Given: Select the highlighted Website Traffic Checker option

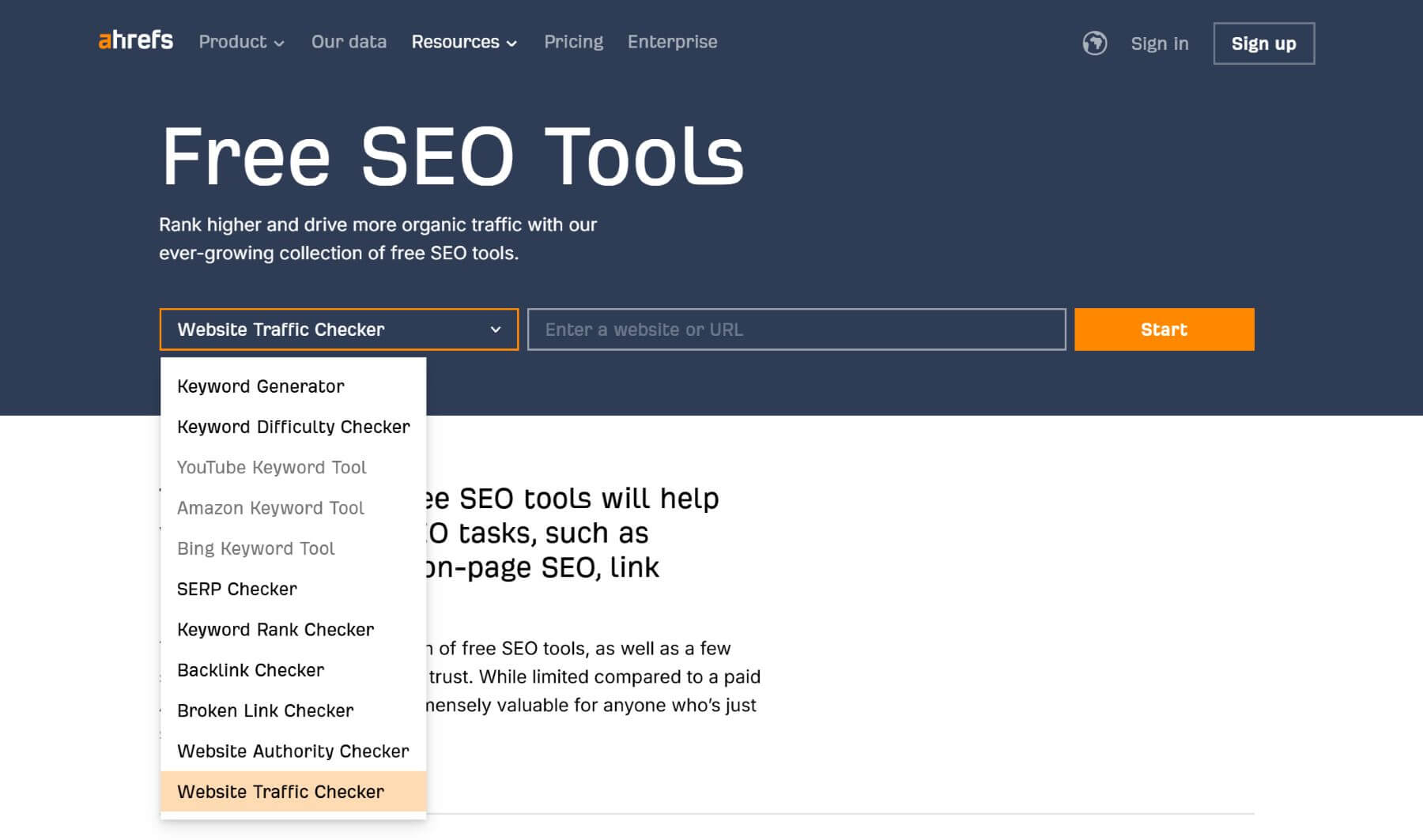Looking at the screenshot, I should pyautogui.click(x=280, y=792).
